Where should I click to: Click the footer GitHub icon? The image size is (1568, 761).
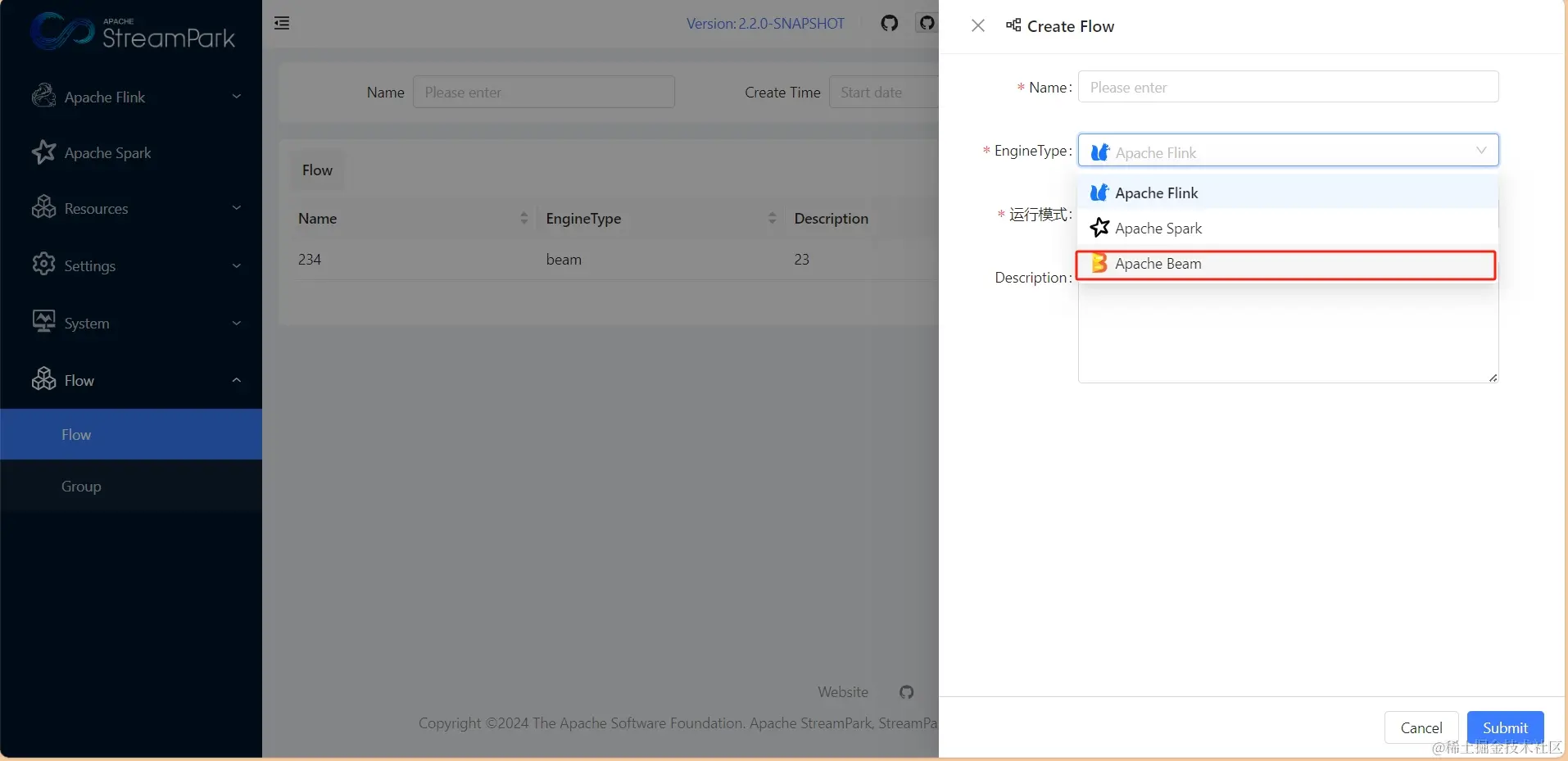click(x=906, y=692)
